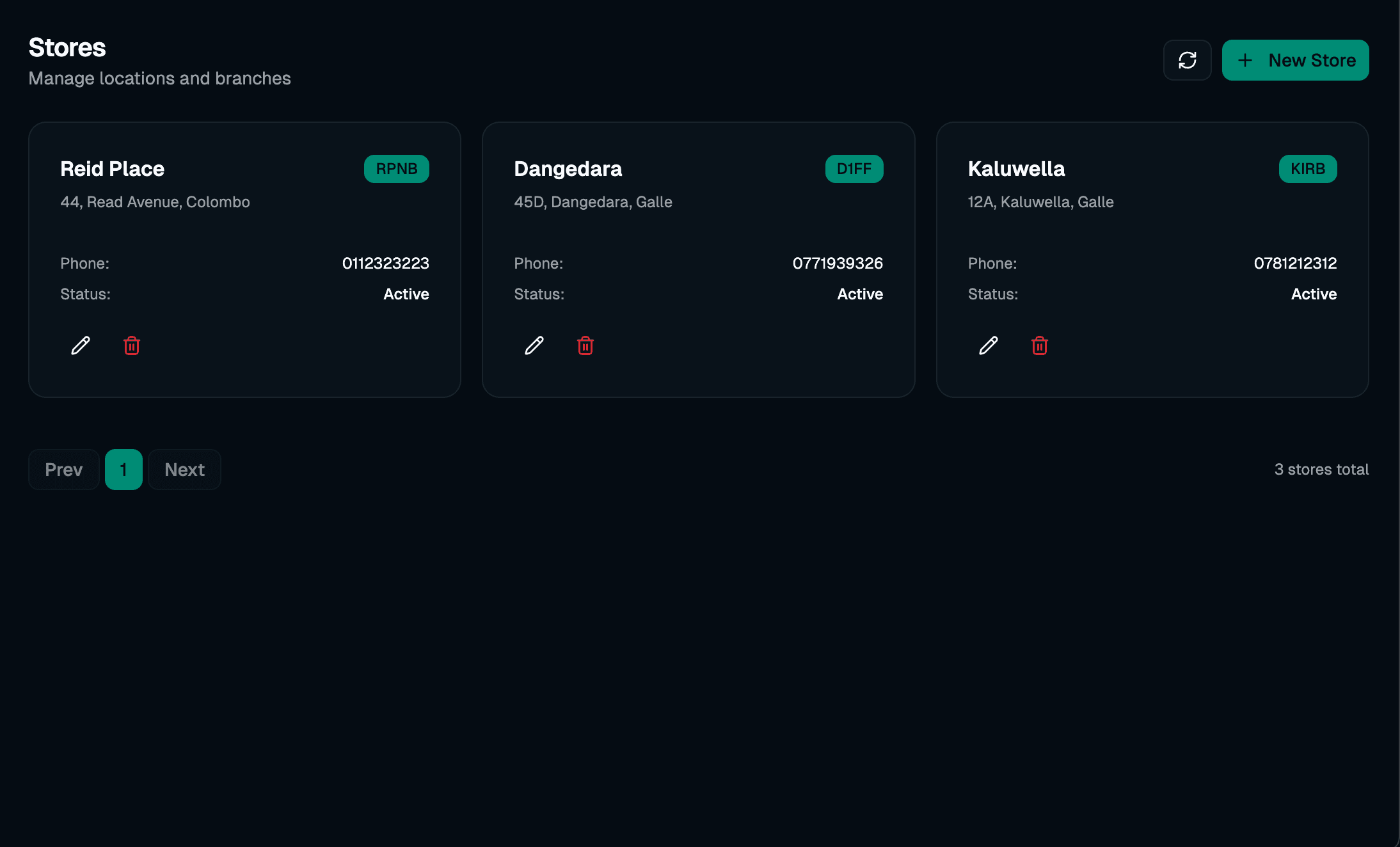
Task: Edit the Reid Place store
Action: pos(80,345)
